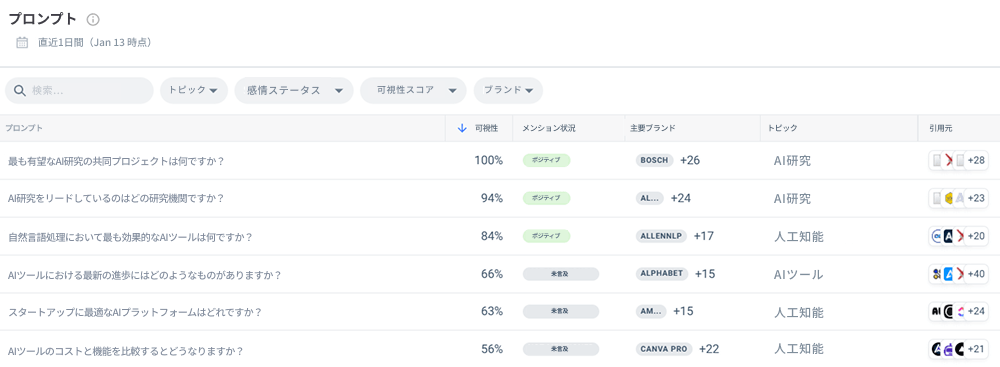1000x367 pixels.
Task: Click AIツール topic in 66% row
Action: 798,274
